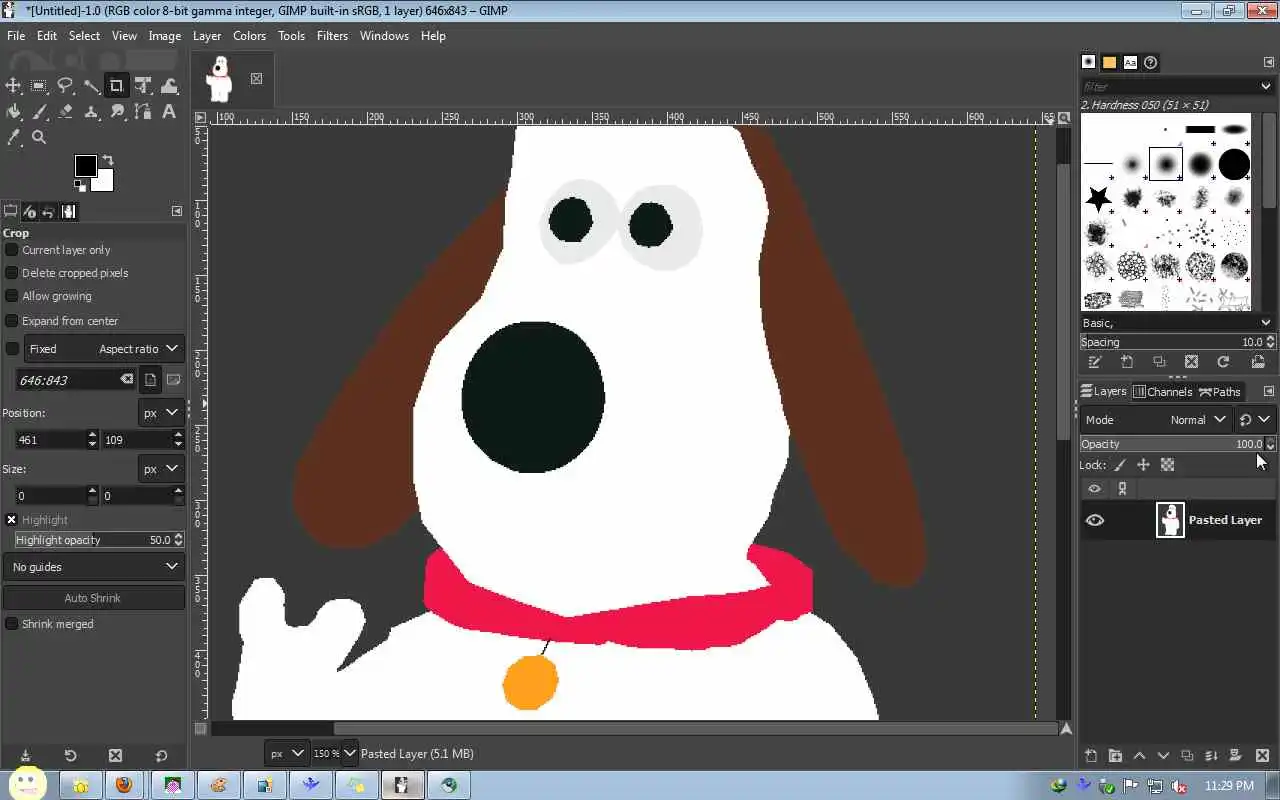Create a new layer button
Viewport: 1280px width, 800px height.
click(x=1091, y=756)
